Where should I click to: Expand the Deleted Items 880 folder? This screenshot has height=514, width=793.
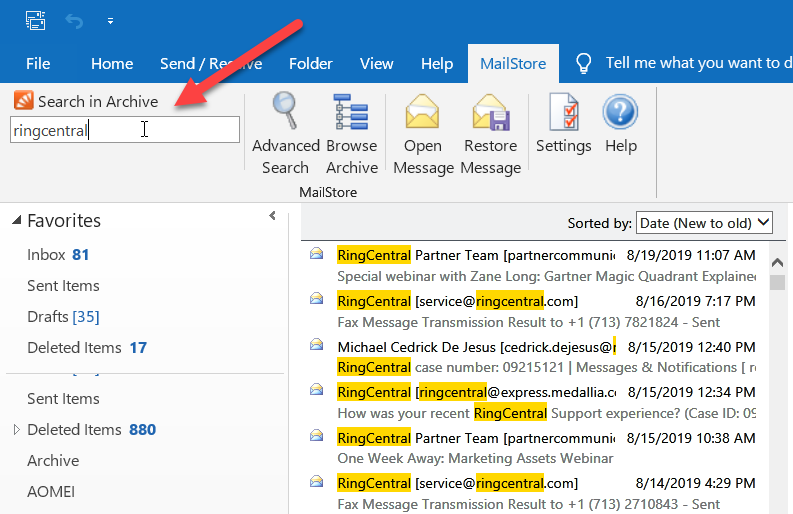[15, 430]
